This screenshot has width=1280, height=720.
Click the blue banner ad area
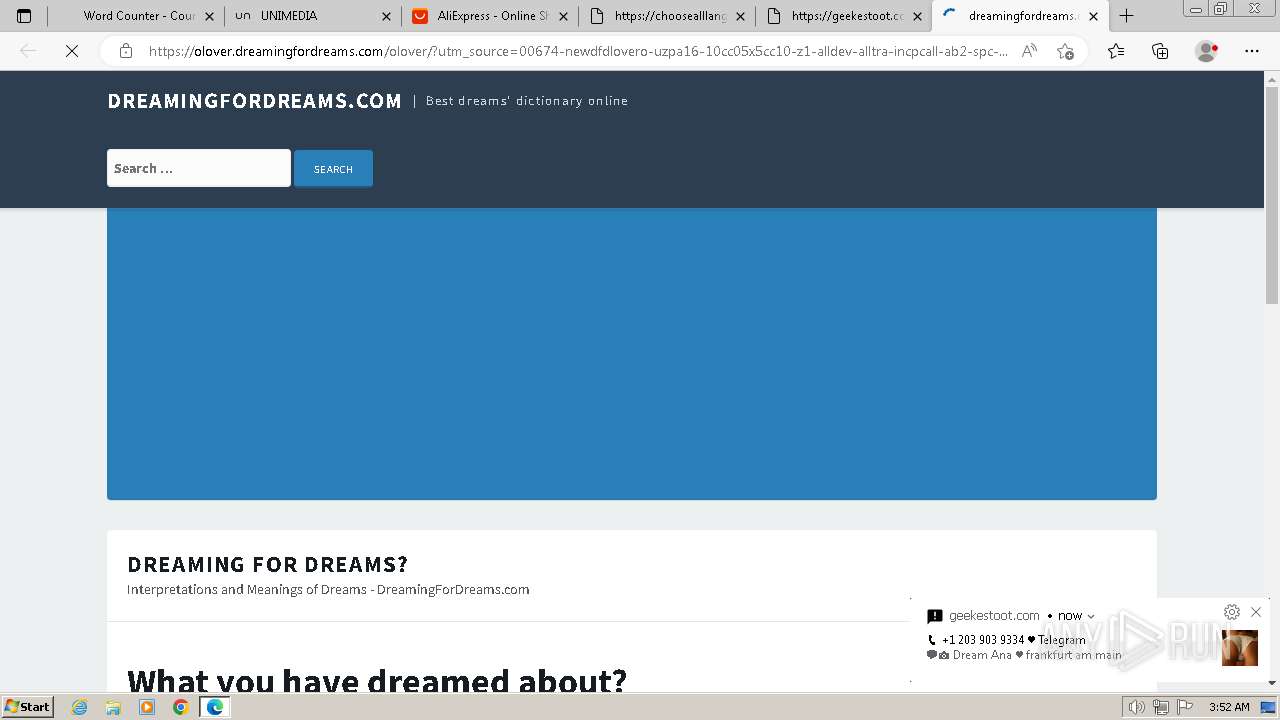point(632,354)
